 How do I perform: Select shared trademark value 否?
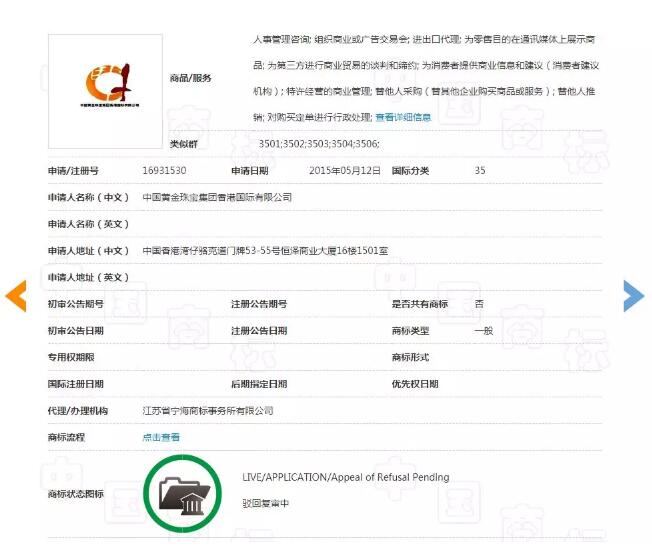point(479,304)
